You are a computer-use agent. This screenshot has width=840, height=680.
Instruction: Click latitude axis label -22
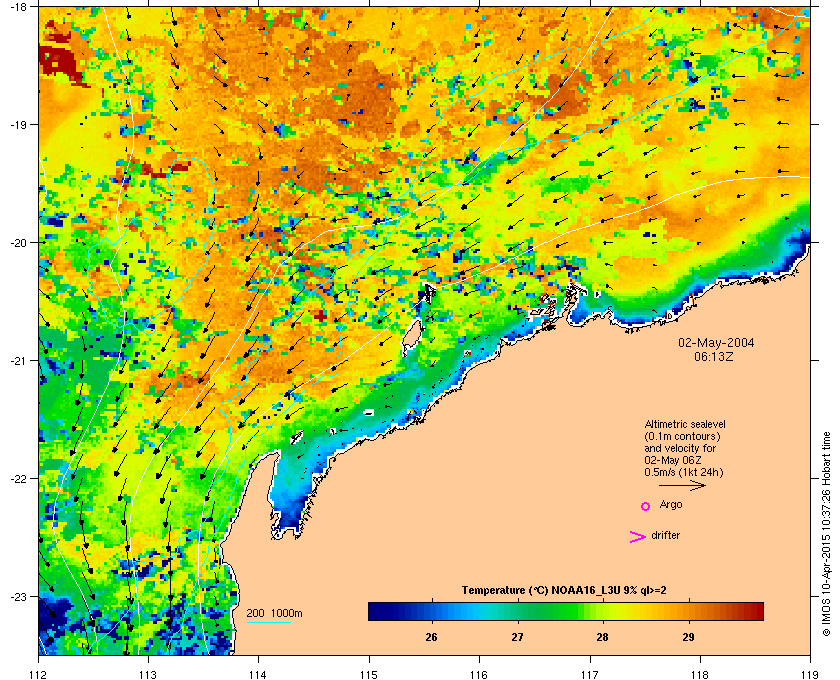(x=18, y=479)
